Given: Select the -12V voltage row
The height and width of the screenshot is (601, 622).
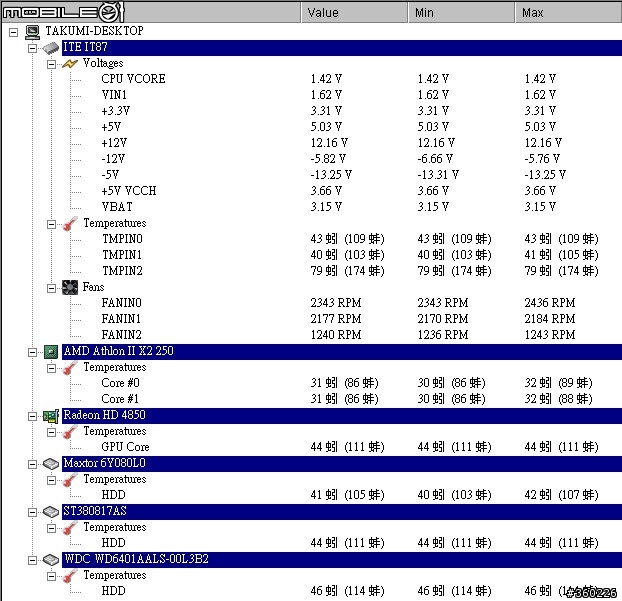Looking at the screenshot, I should pos(113,159).
